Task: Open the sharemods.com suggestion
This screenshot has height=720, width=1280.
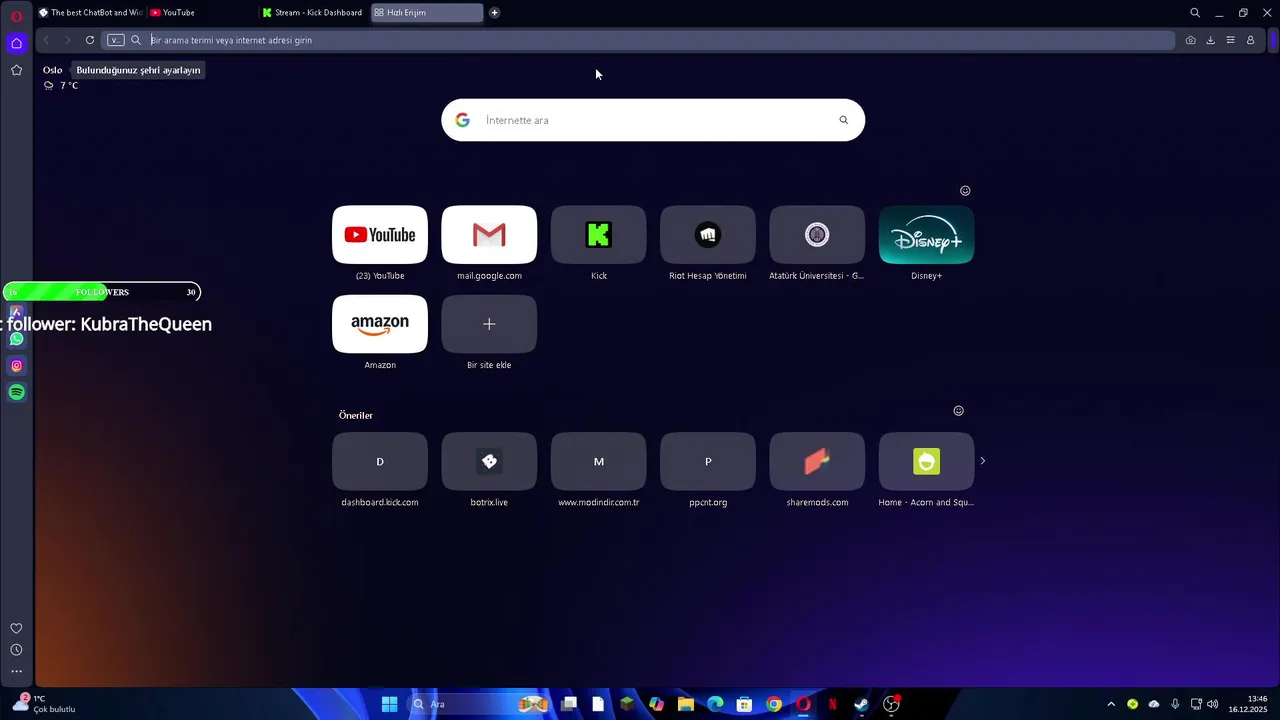Action: click(x=817, y=461)
